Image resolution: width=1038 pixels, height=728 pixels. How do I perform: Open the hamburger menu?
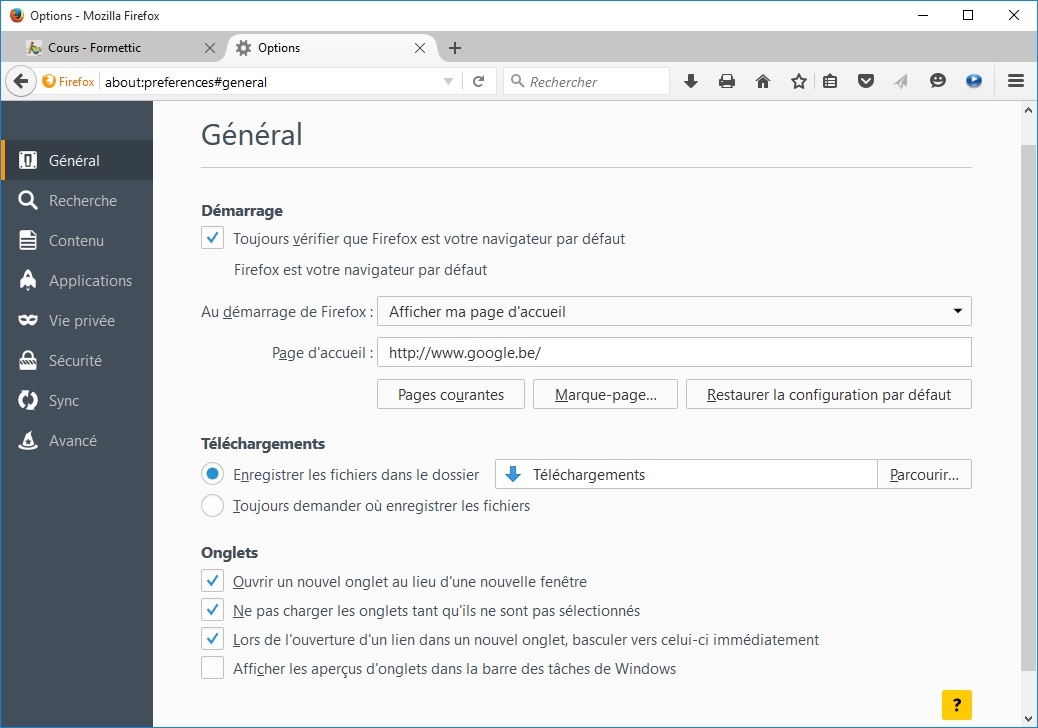pyautogui.click(x=1016, y=81)
